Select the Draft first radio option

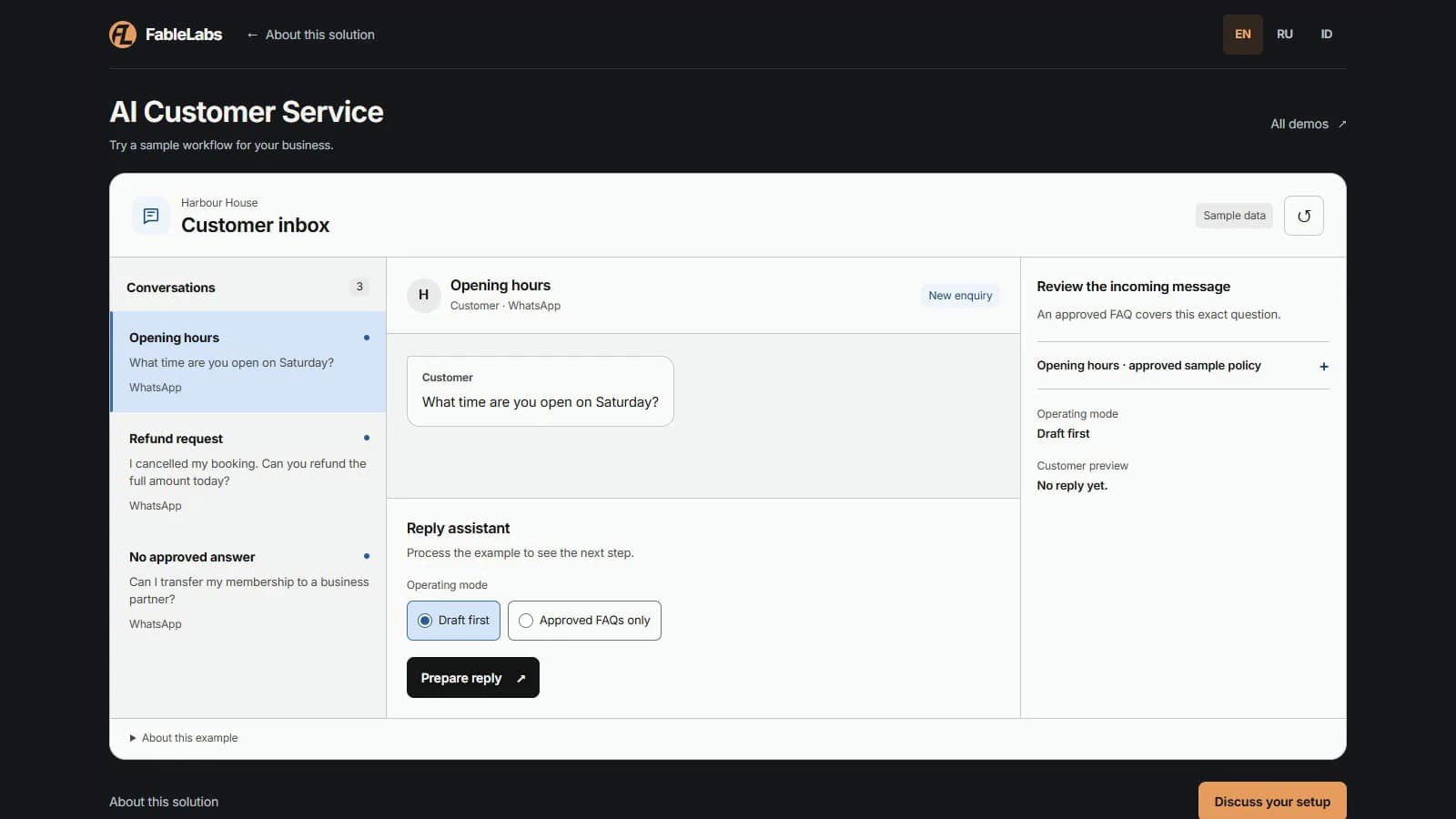(x=453, y=621)
